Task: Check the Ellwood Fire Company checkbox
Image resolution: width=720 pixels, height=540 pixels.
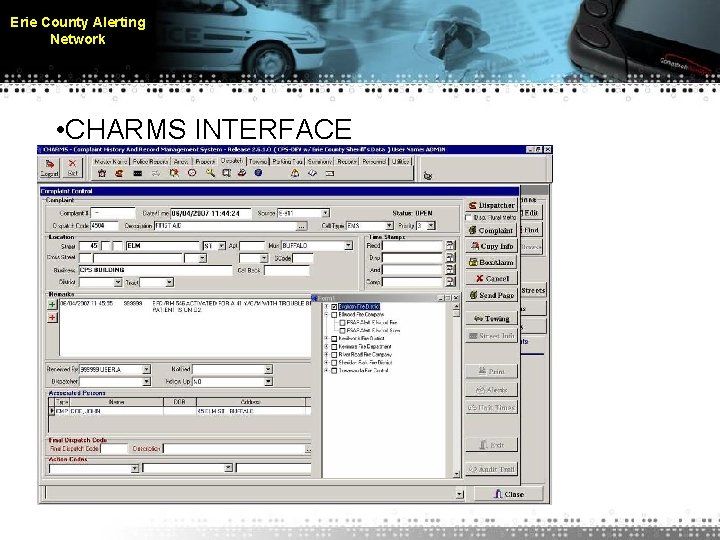Action: point(334,315)
